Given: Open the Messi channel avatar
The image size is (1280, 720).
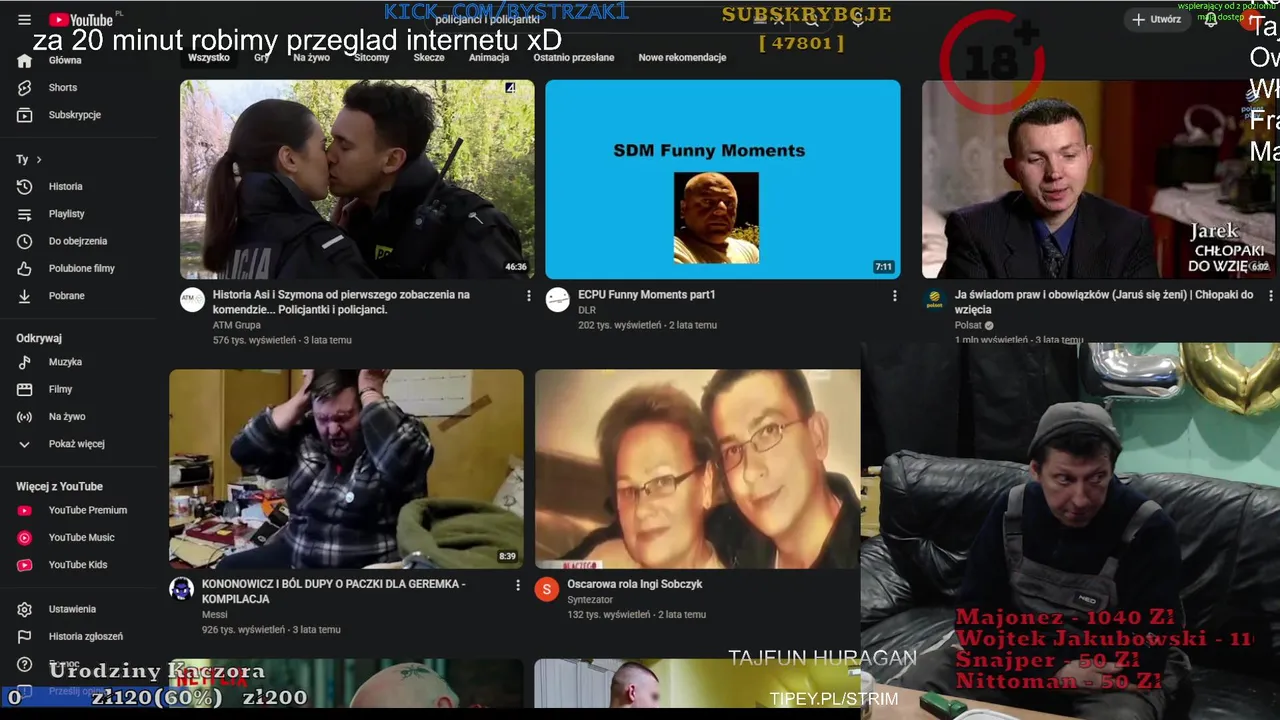Looking at the screenshot, I should click(x=181, y=588).
